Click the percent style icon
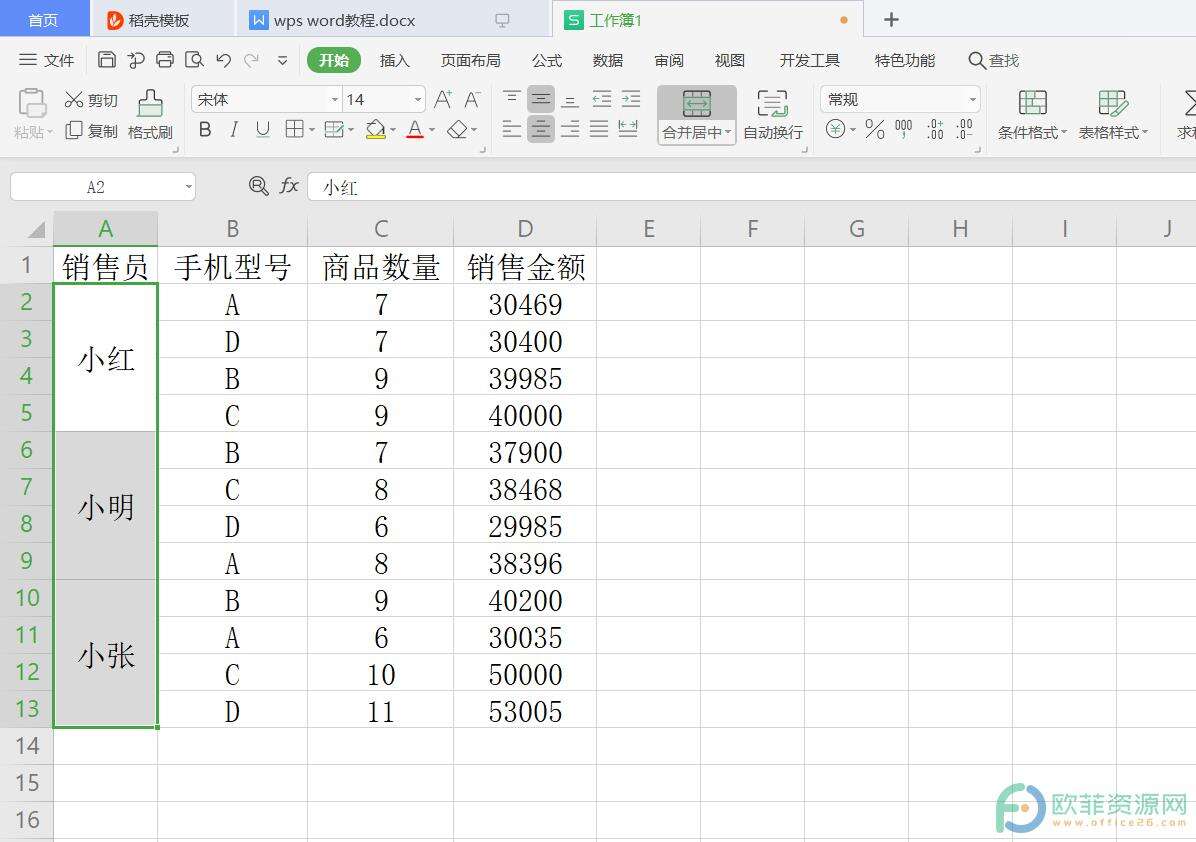The image size is (1196, 842). [x=875, y=130]
